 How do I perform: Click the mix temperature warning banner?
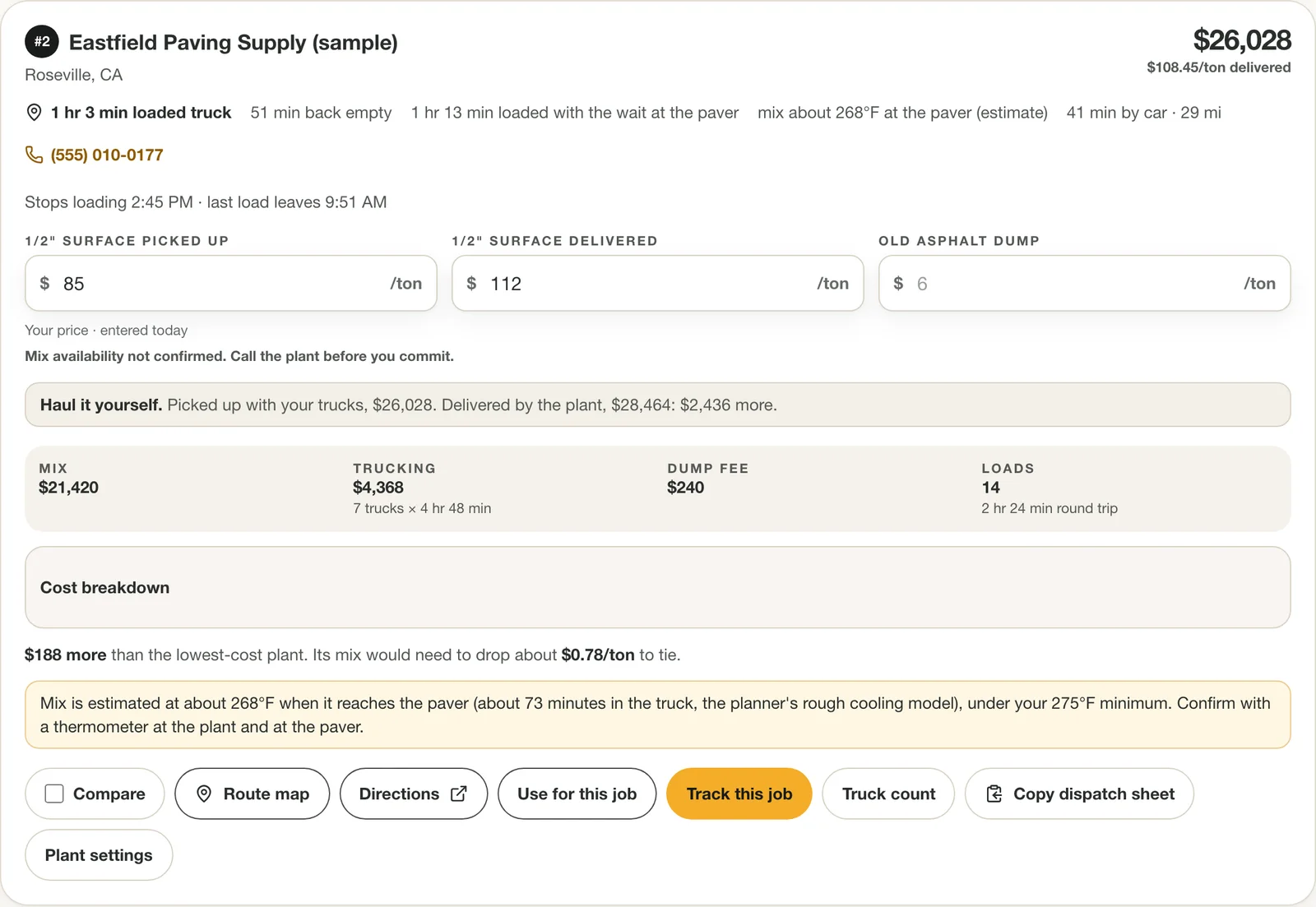click(x=657, y=715)
